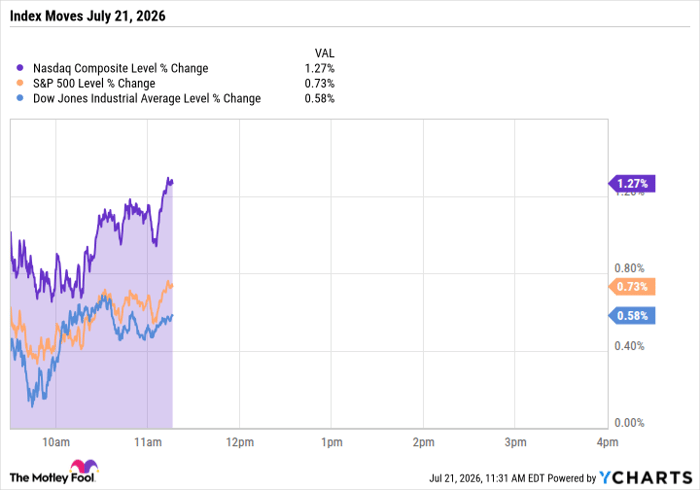Screen dimensions: 700x490
Task: Click the orange S&P 500 legend dot
Action: (x=20, y=83)
